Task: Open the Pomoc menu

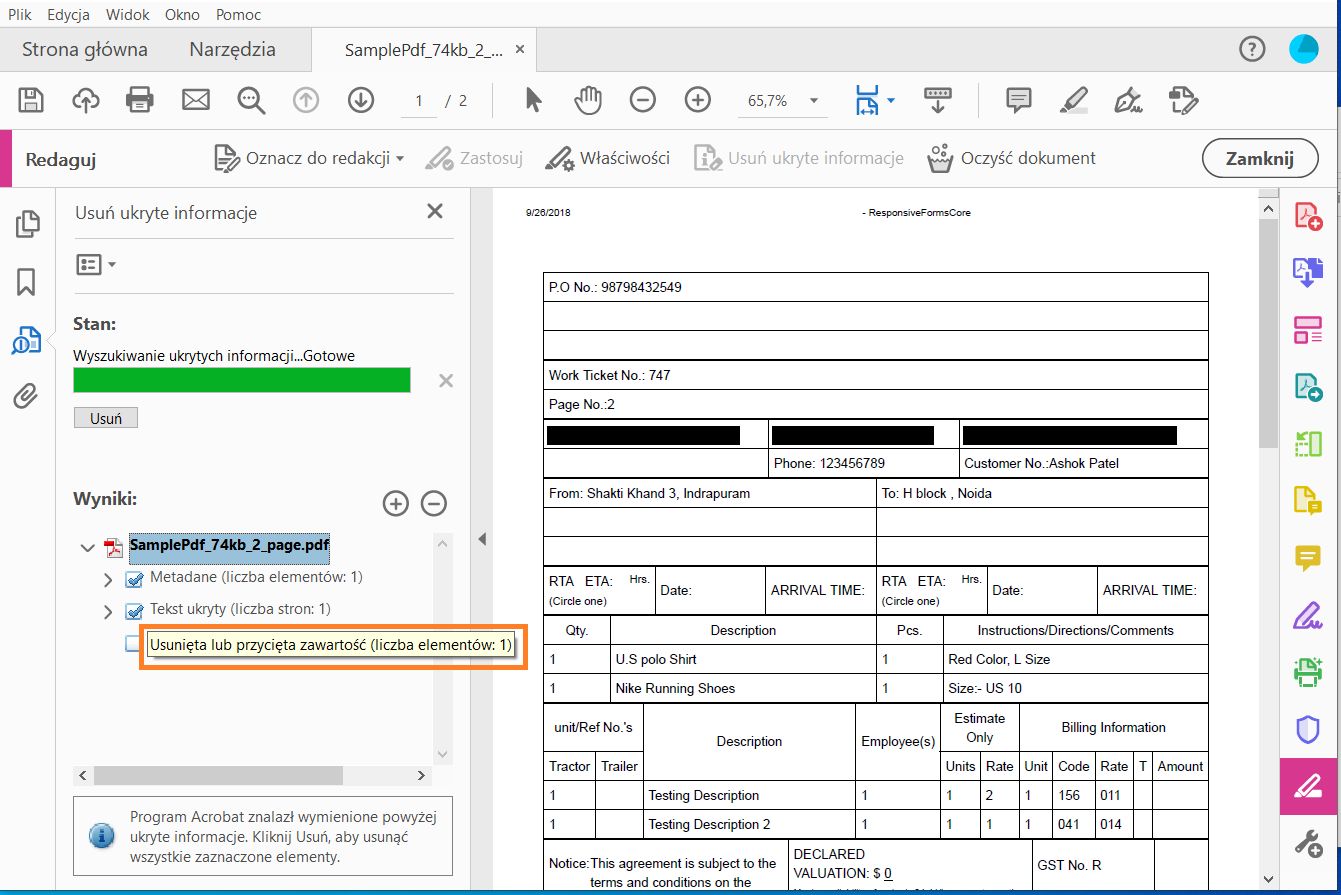Action: [x=238, y=14]
